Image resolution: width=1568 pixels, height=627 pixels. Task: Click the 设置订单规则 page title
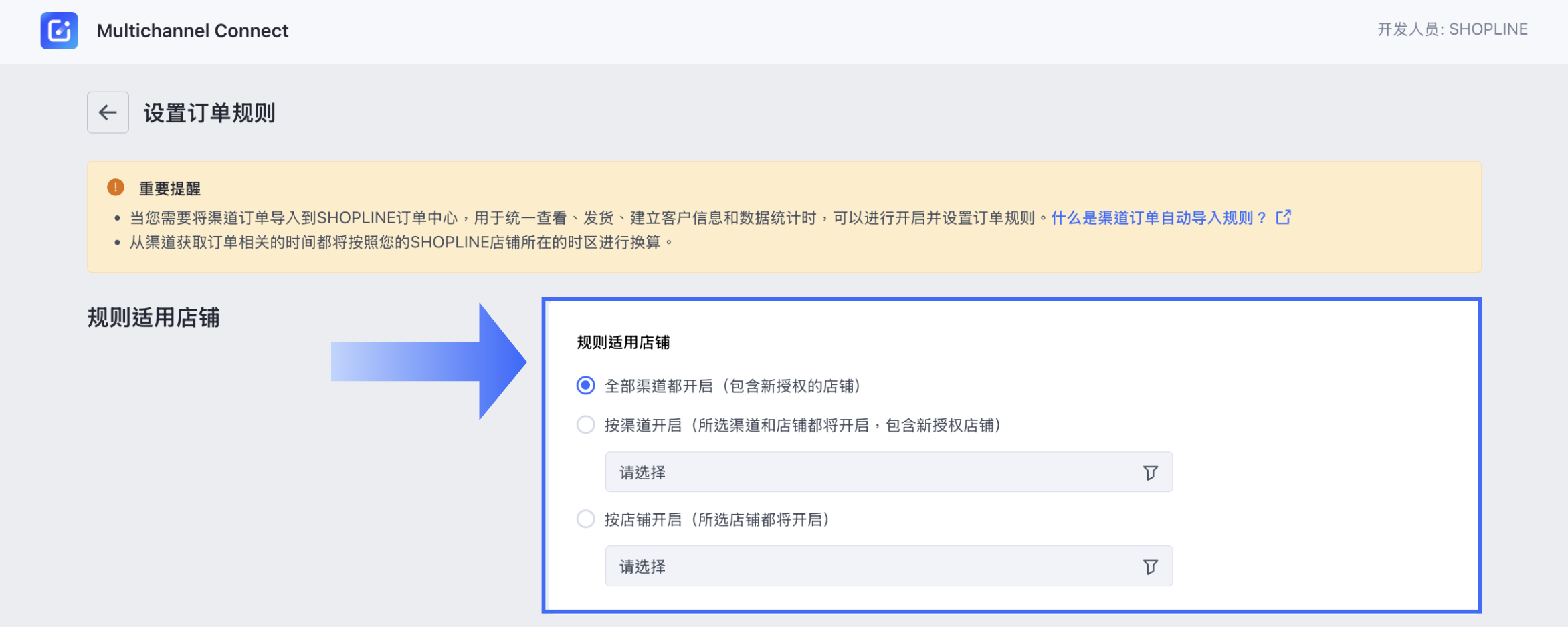tap(209, 113)
